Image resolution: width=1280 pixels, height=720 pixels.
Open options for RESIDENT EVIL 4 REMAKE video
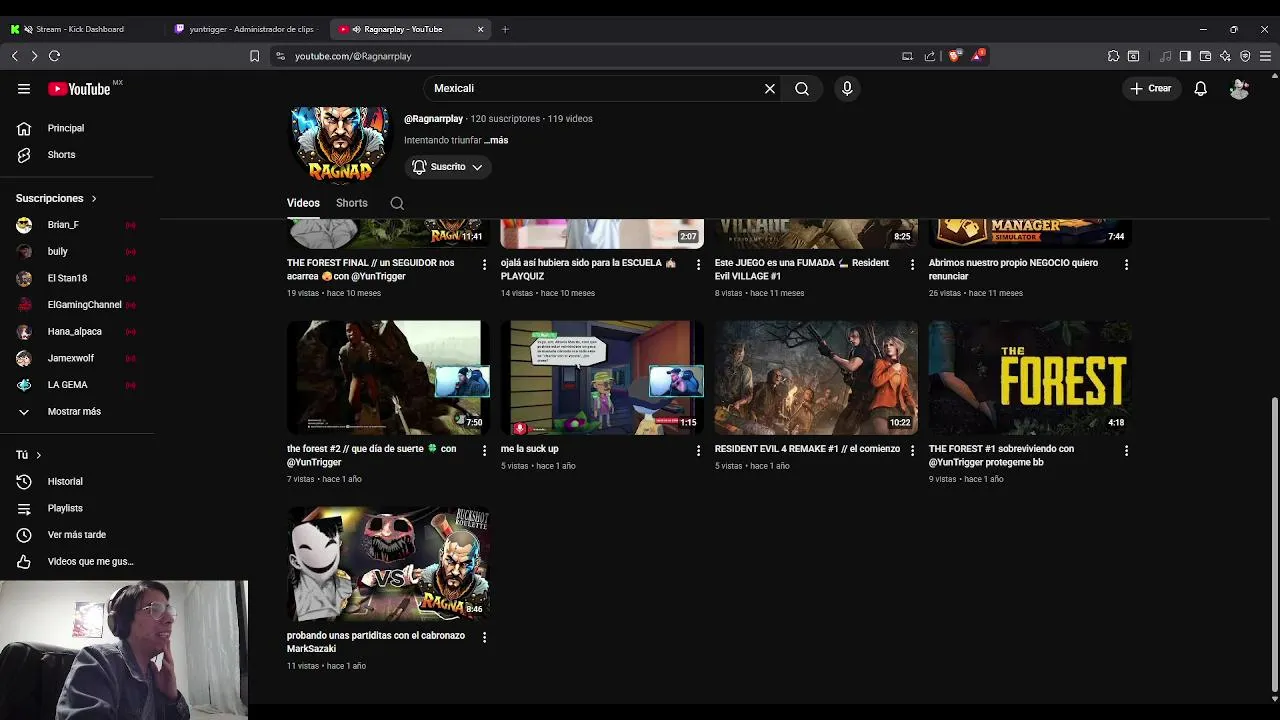point(912,451)
